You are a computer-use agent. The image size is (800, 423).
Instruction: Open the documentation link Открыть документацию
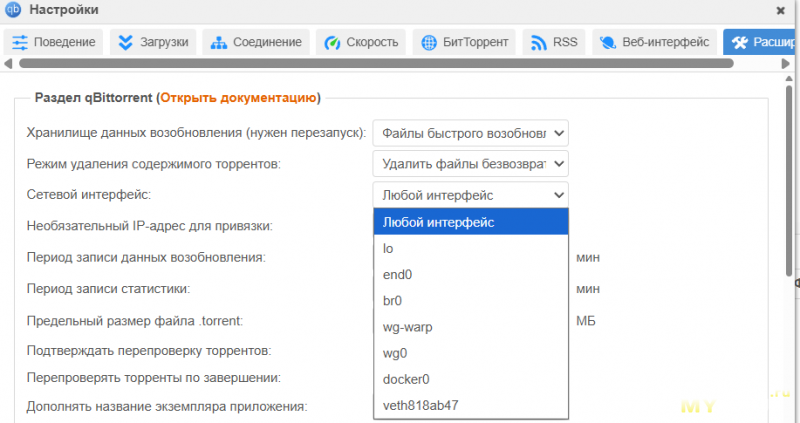pos(238,97)
